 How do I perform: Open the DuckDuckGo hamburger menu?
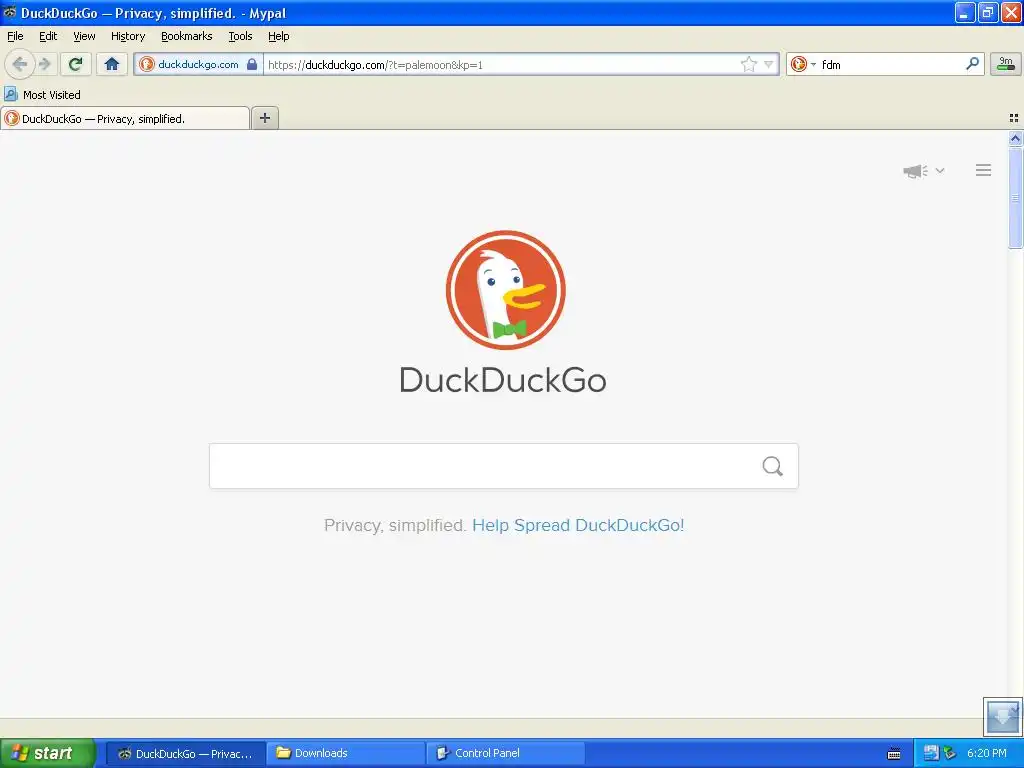(984, 170)
